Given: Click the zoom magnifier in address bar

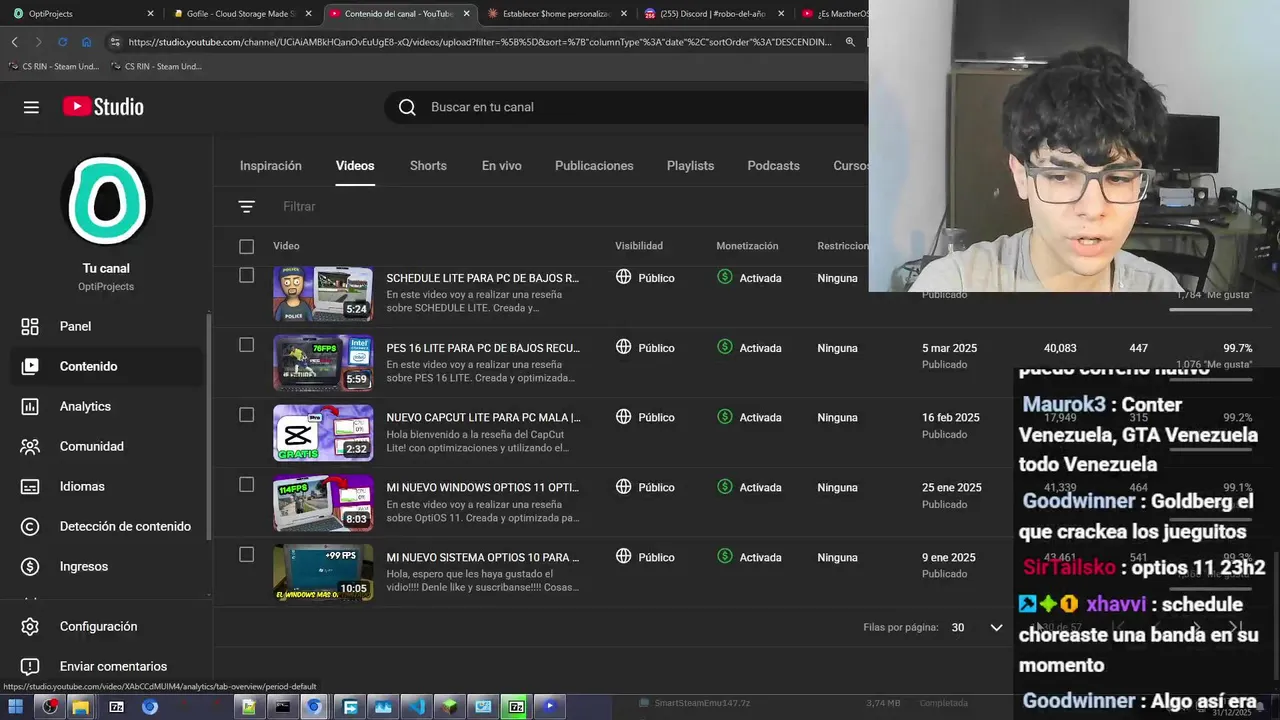Looking at the screenshot, I should (850, 42).
